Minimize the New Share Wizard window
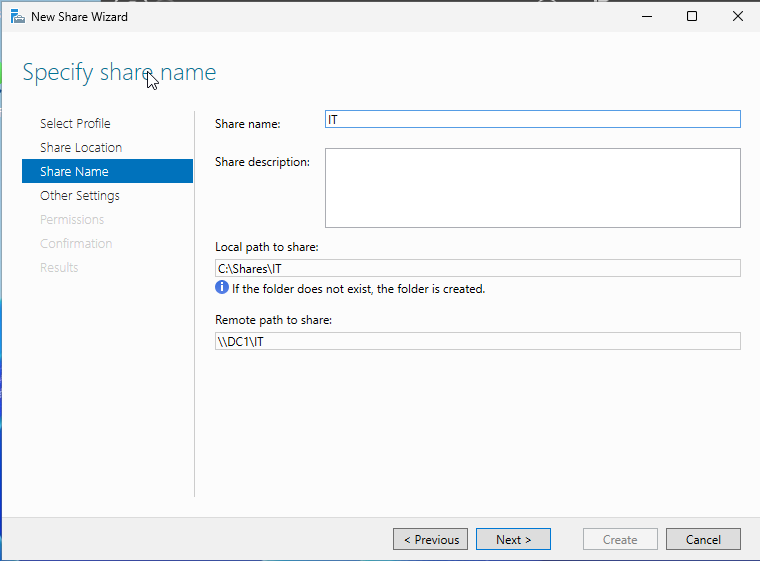The width and height of the screenshot is (760, 561). pos(647,16)
